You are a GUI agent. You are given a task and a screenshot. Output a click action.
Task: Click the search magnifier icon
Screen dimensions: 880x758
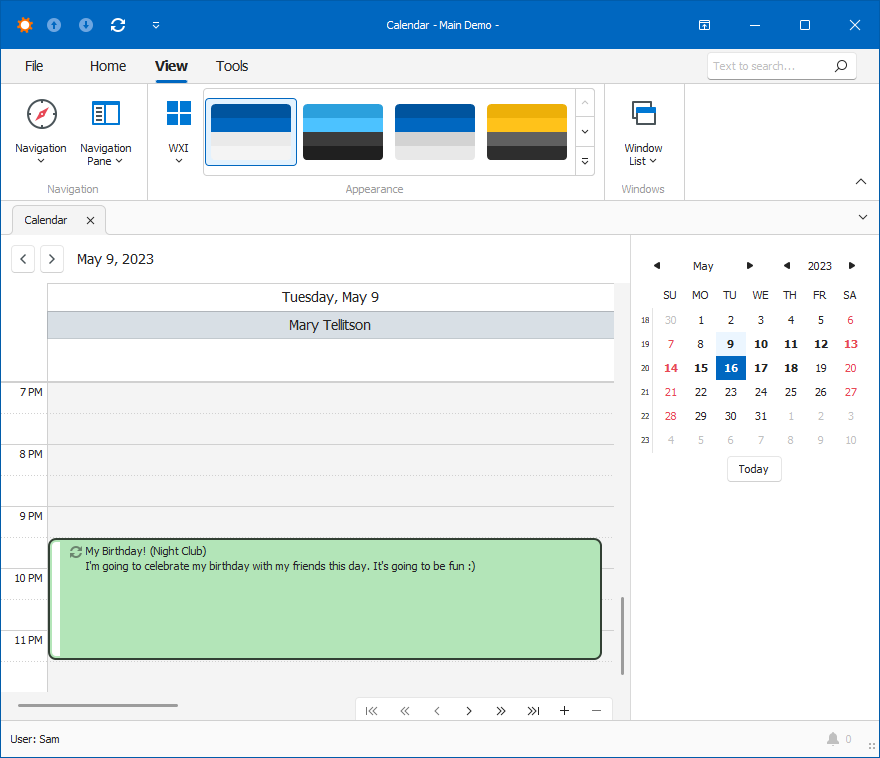pyautogui.click(x=841, y=66)
